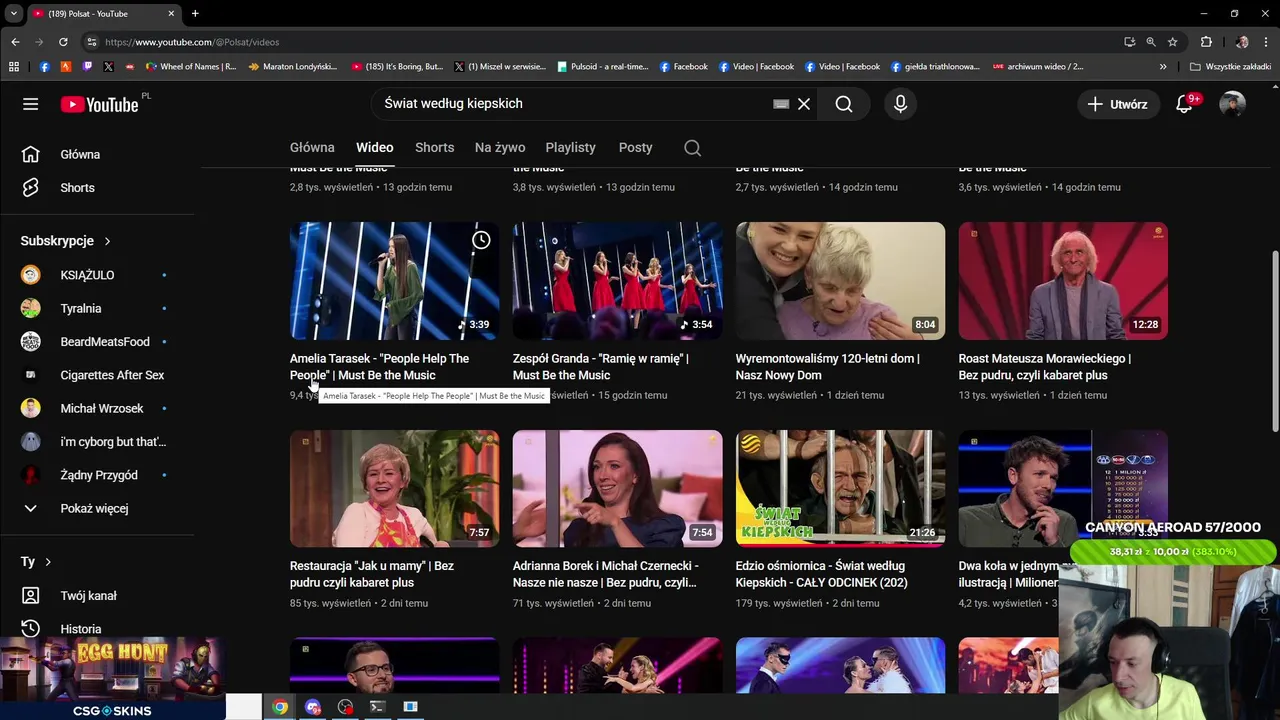This screenshot has height=720, width=1280.
Task: Switch to the Shorts channel tab
Action: [434, 147]
